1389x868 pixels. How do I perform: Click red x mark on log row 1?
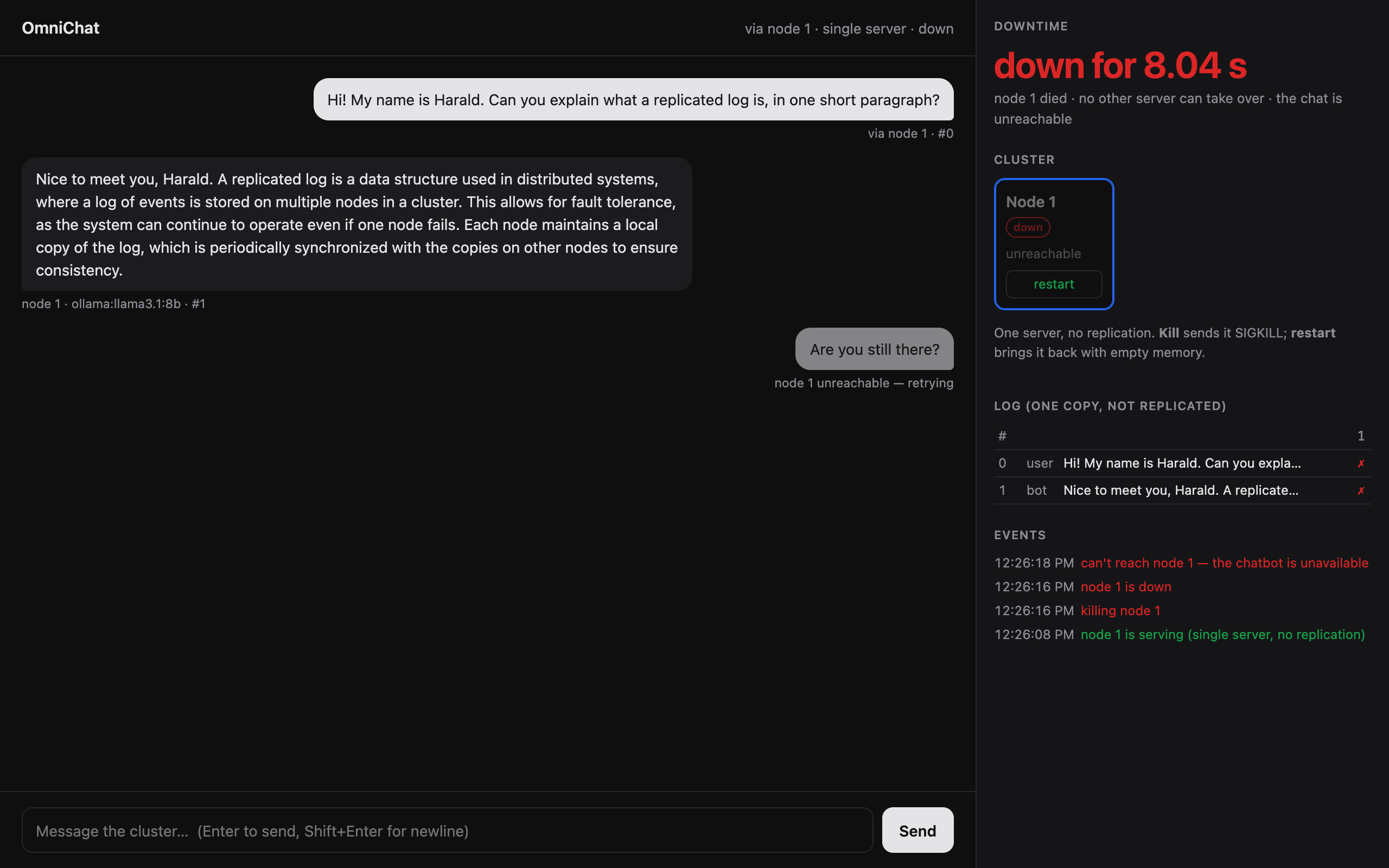[x=1361, y=490]
